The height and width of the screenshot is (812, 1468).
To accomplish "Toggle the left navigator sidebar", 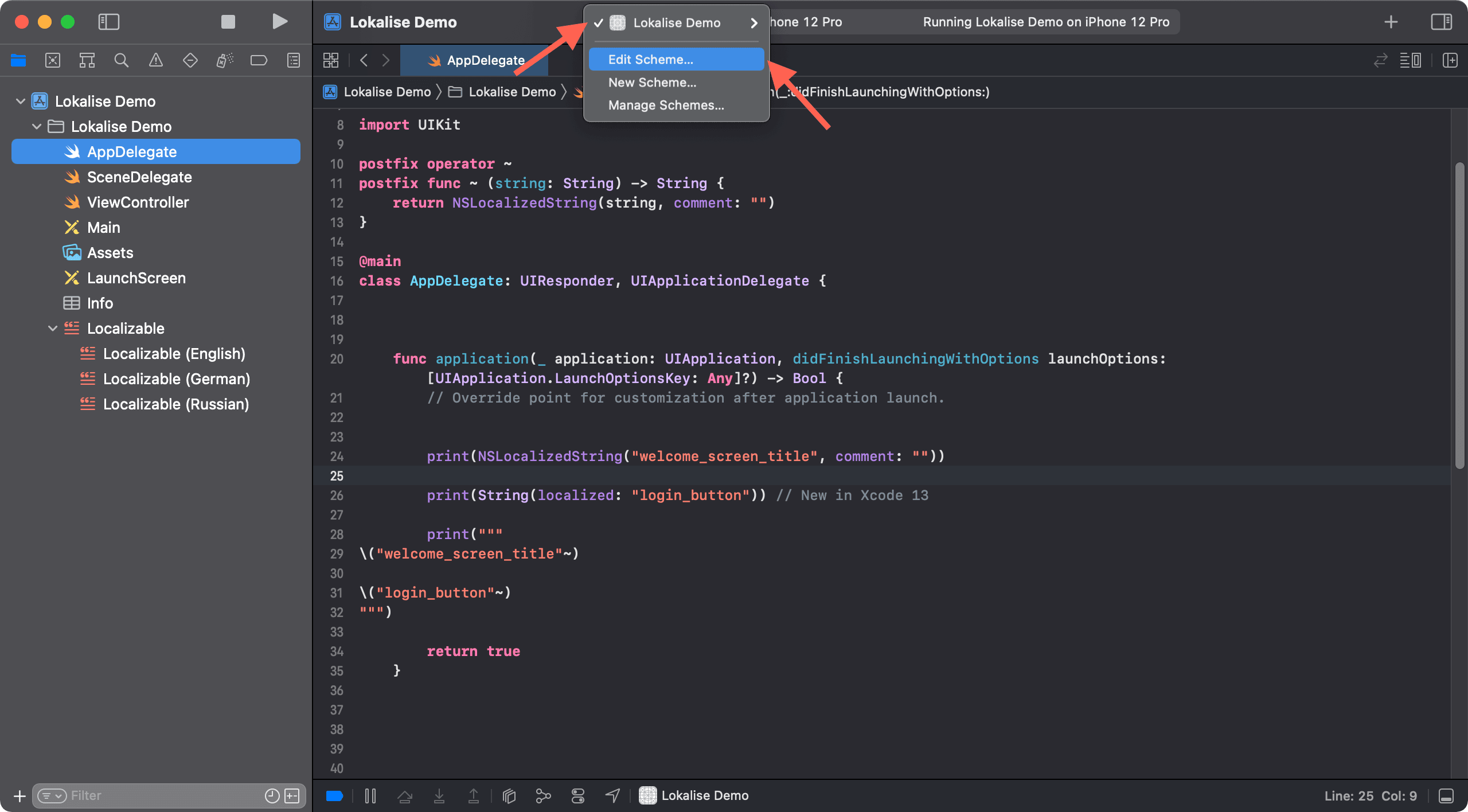I will click(x=108, y=22).
